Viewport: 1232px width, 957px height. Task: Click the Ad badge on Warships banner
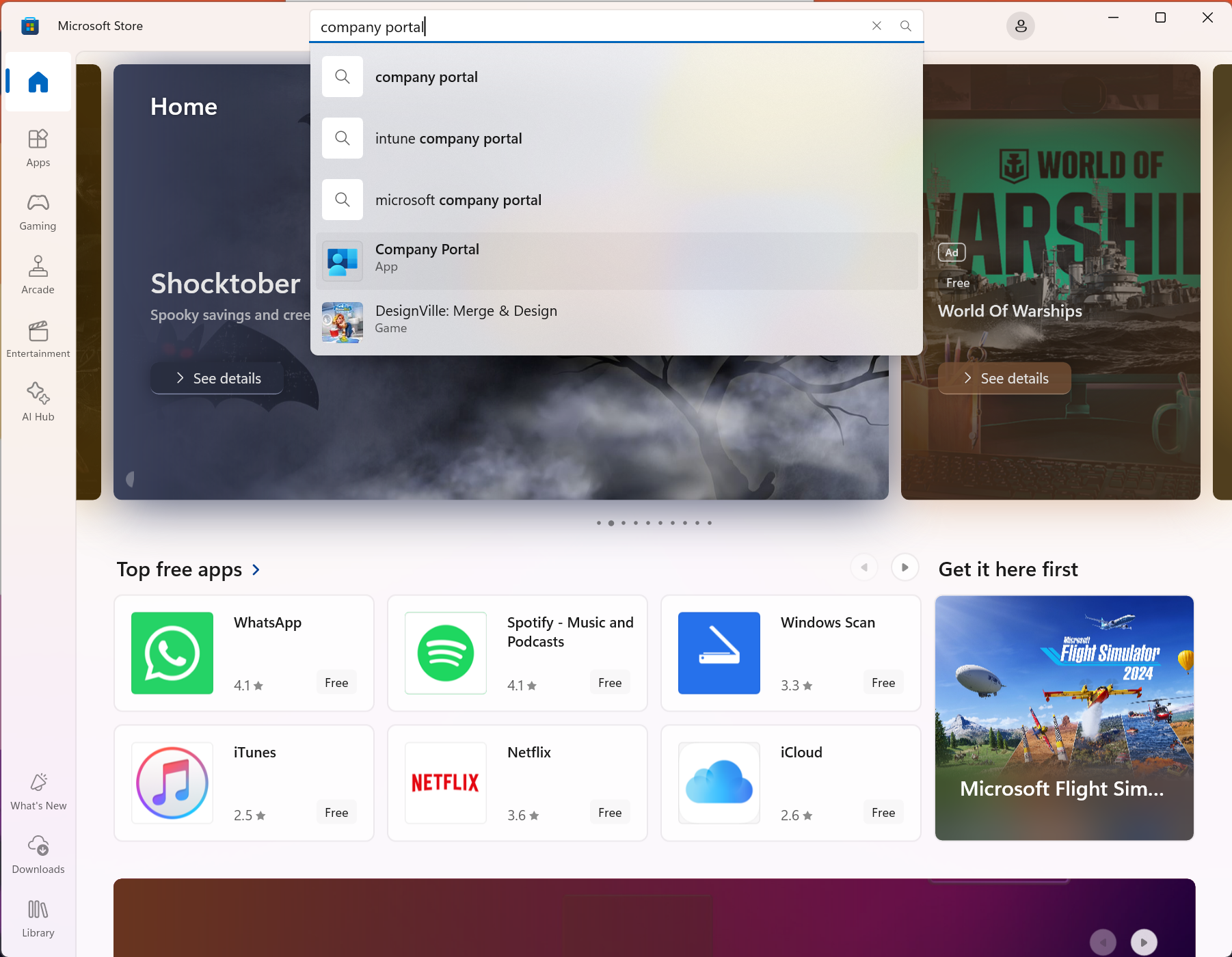coord(952,252)
